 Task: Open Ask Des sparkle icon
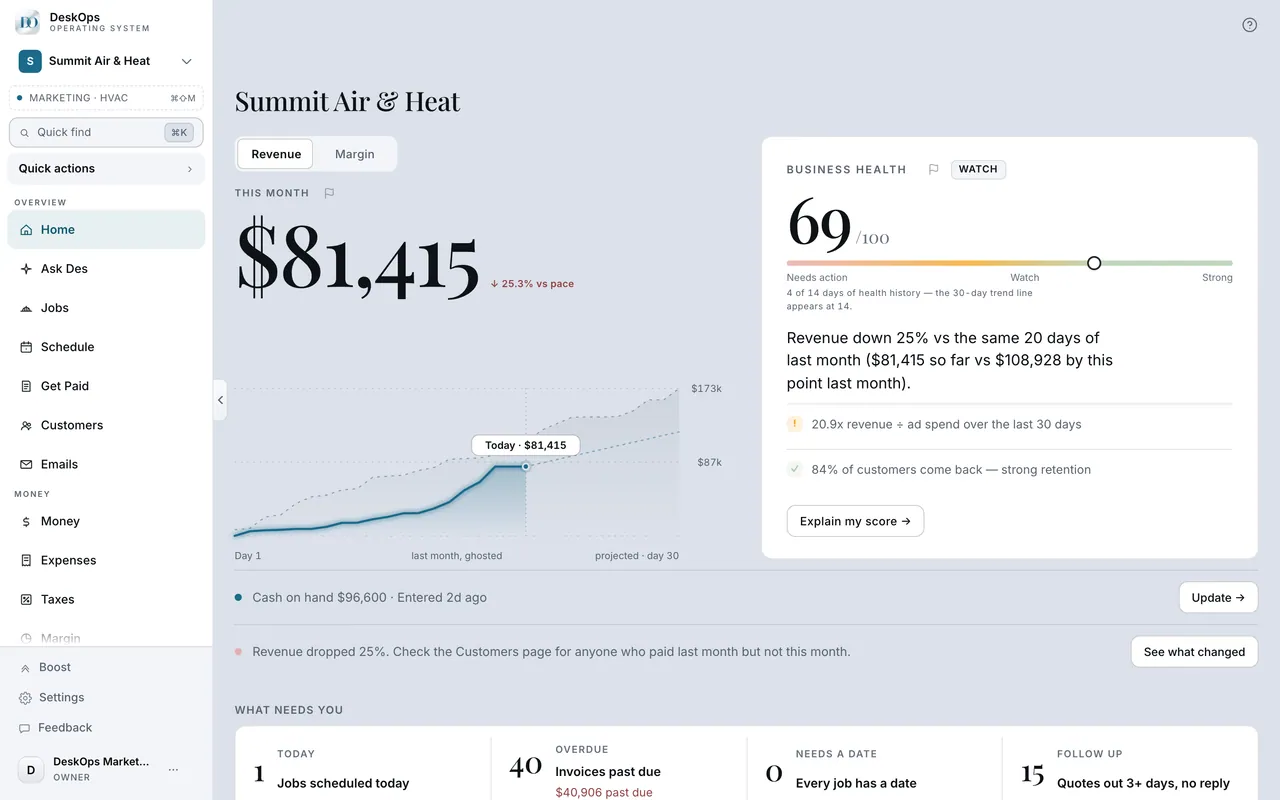pos(26,269)
